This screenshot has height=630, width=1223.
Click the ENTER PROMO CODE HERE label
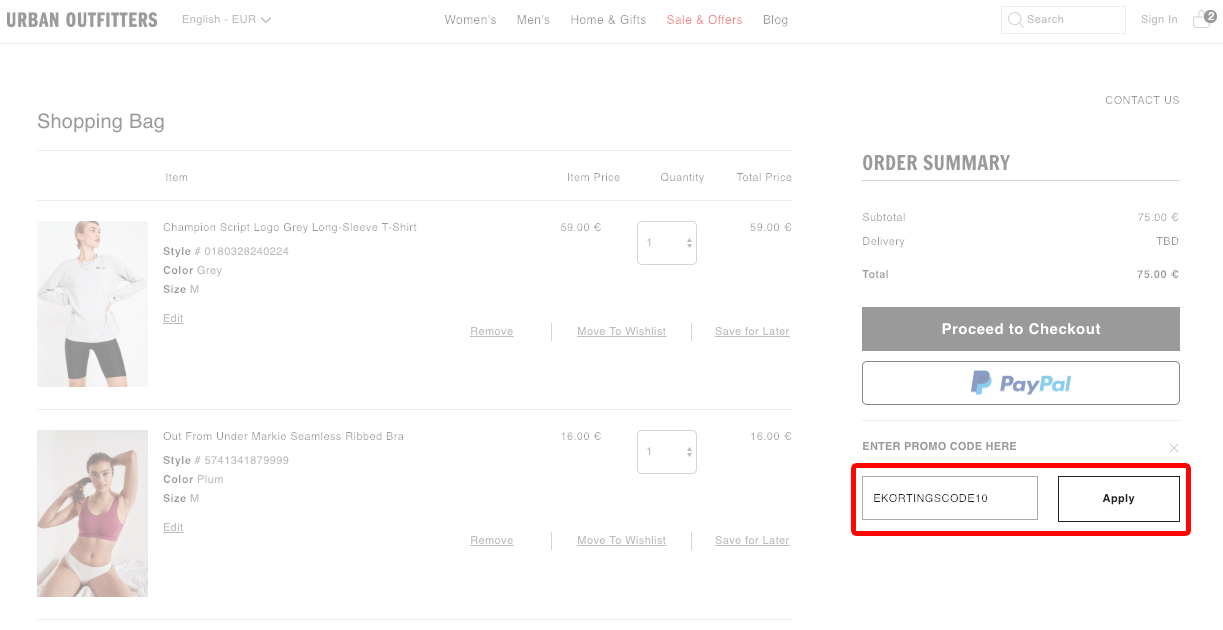pyautogui.click(x=939, y=446)
